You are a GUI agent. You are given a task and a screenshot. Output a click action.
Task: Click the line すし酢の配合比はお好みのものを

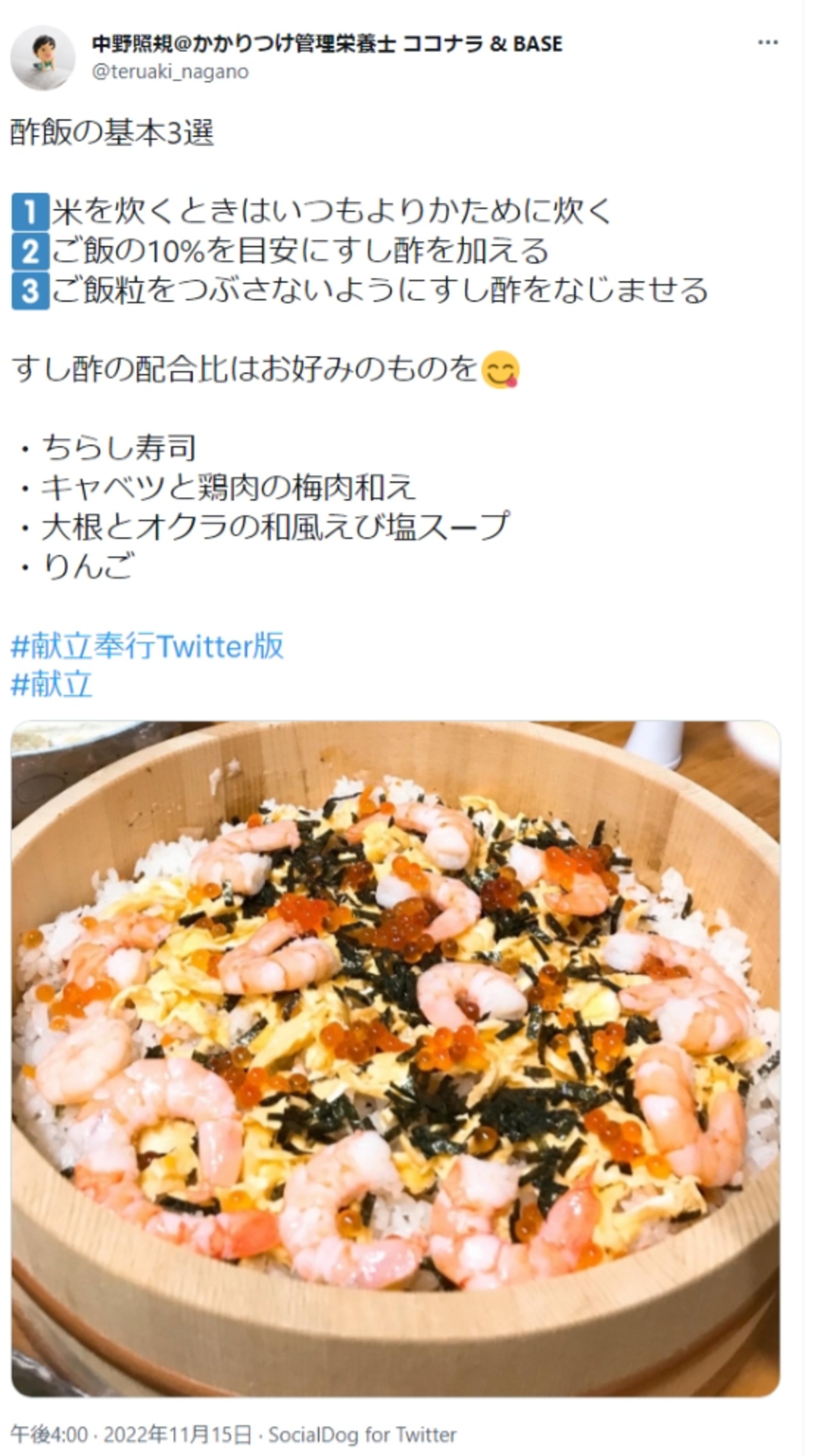tap(245, 370)
